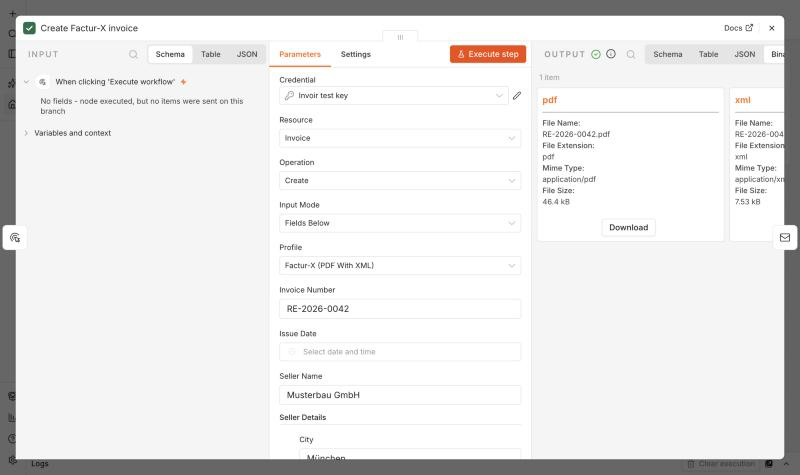Click the flask icon on Execute step
The width and height of the screenshot is (800, 475).
[x=461, y=54]
